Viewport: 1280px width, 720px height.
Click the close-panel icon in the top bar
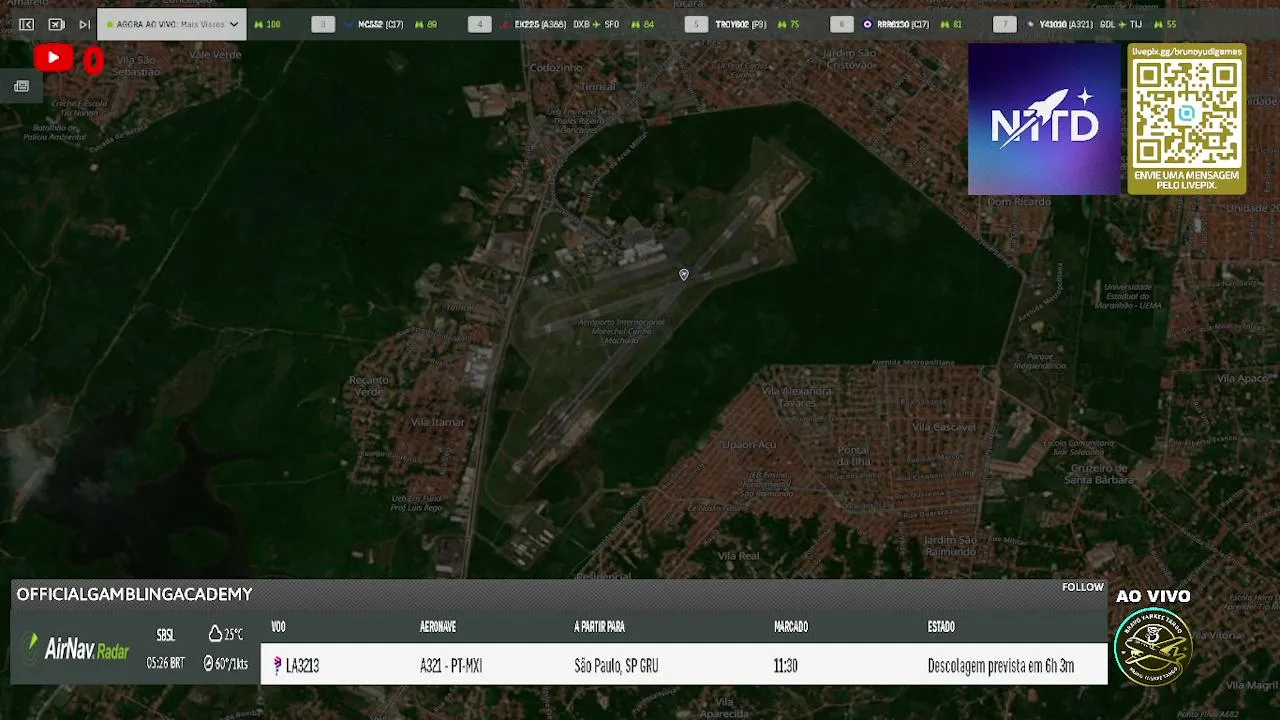(56, 24)
